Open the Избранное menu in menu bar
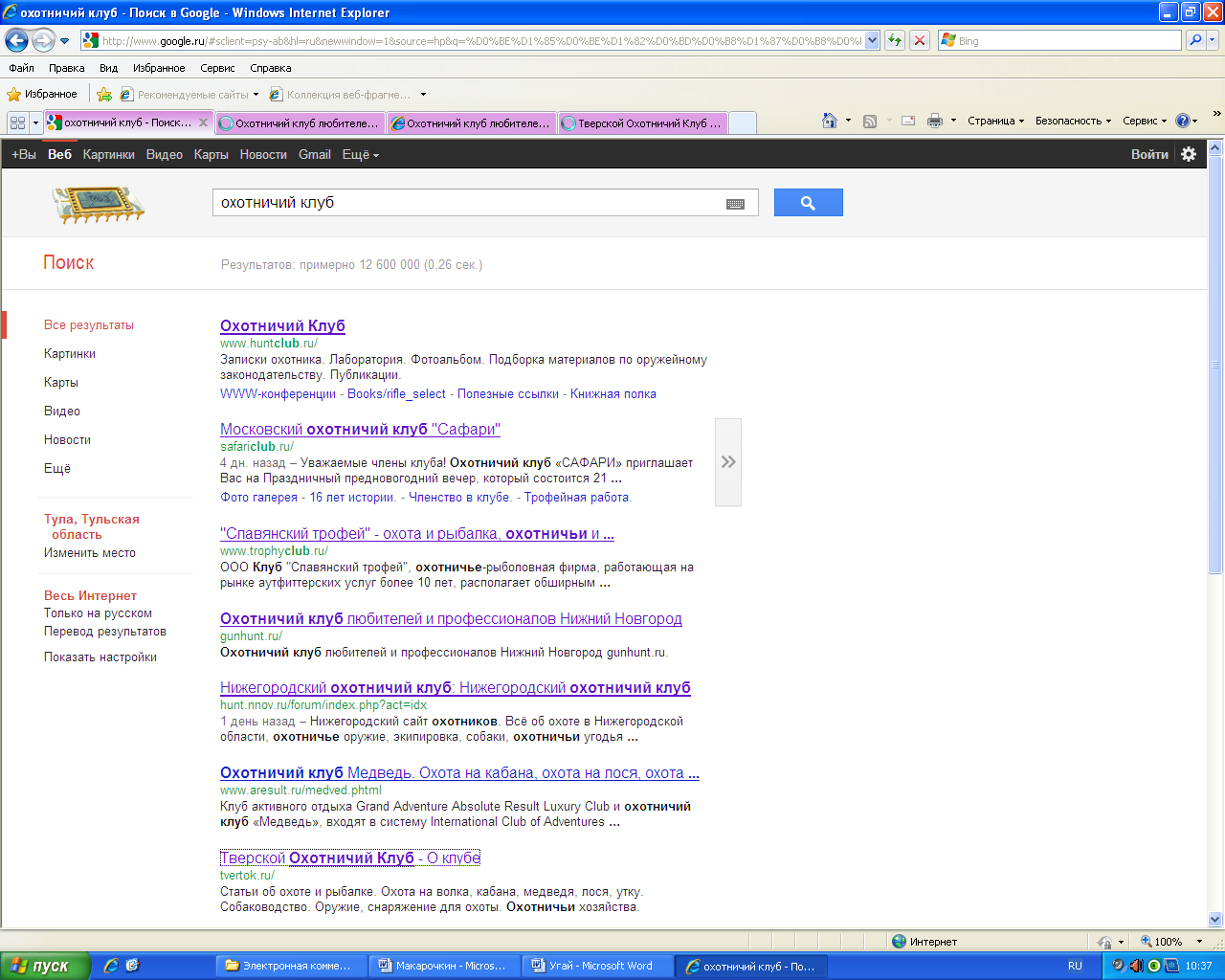 click(159, 68)
